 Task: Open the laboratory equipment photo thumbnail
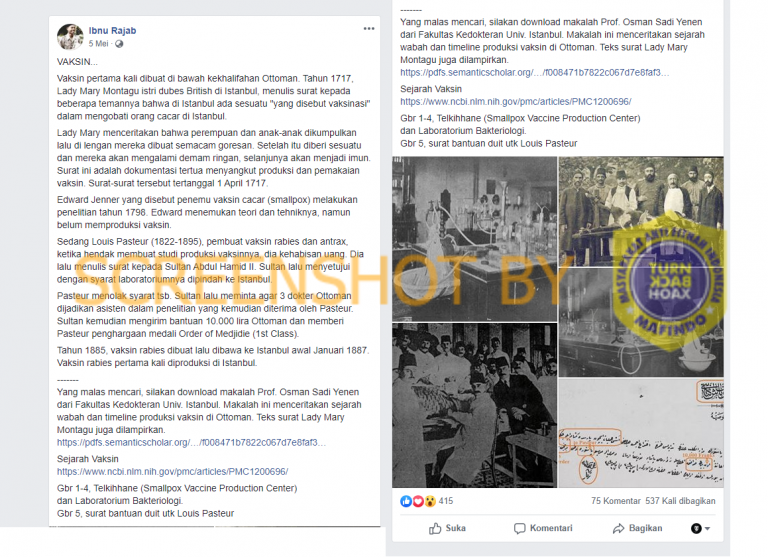(x=475, y=239)
